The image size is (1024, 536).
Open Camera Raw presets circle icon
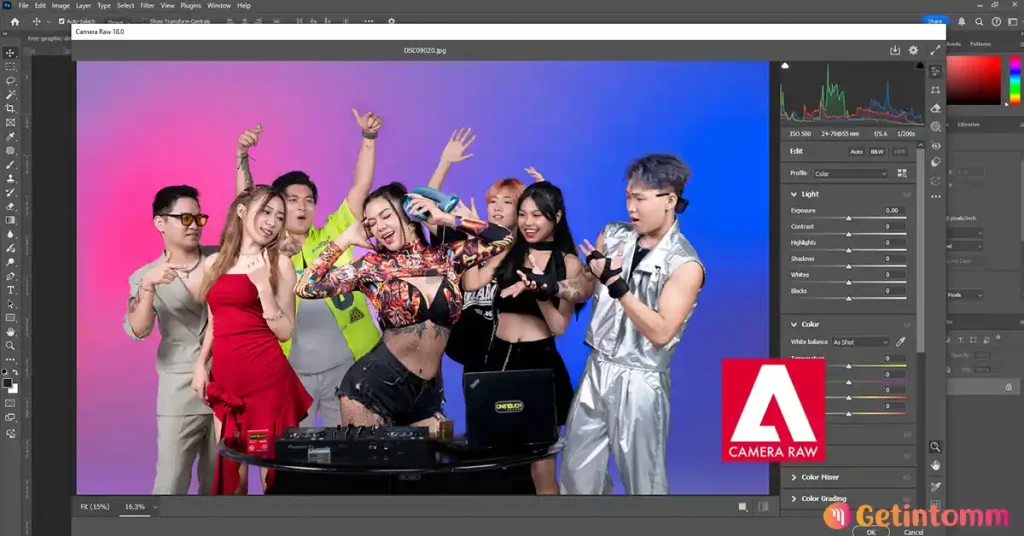coord(935,162)
